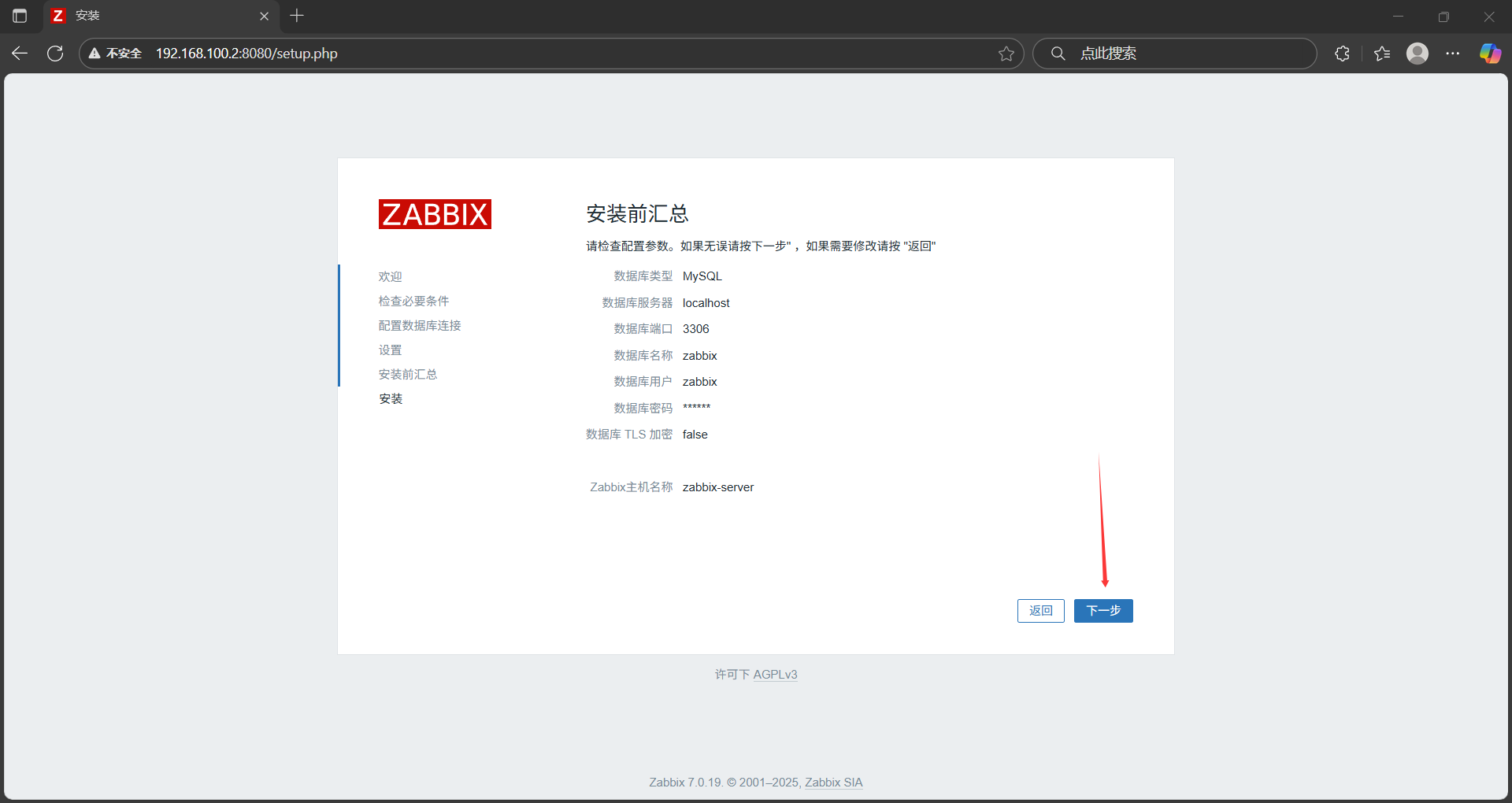The image size is (1512, 803).
Task: Open the browser settings and more menu
Action: 1453,54
